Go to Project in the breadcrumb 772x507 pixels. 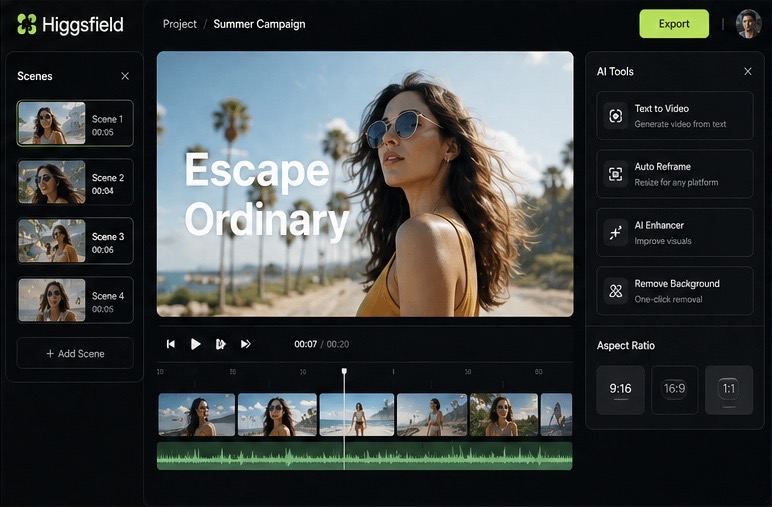tap(180, 24)
